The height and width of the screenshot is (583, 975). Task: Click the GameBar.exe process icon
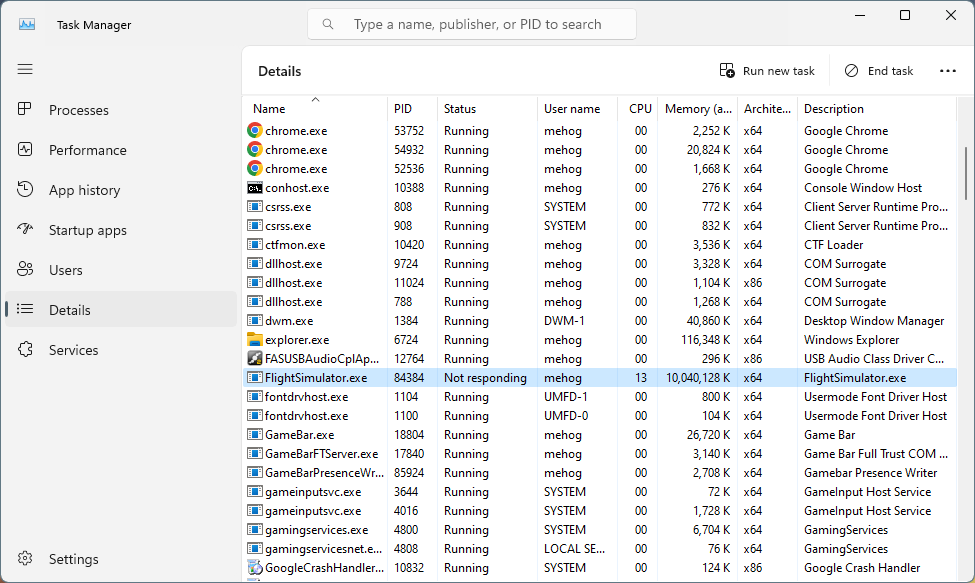[x=254, y=434]
